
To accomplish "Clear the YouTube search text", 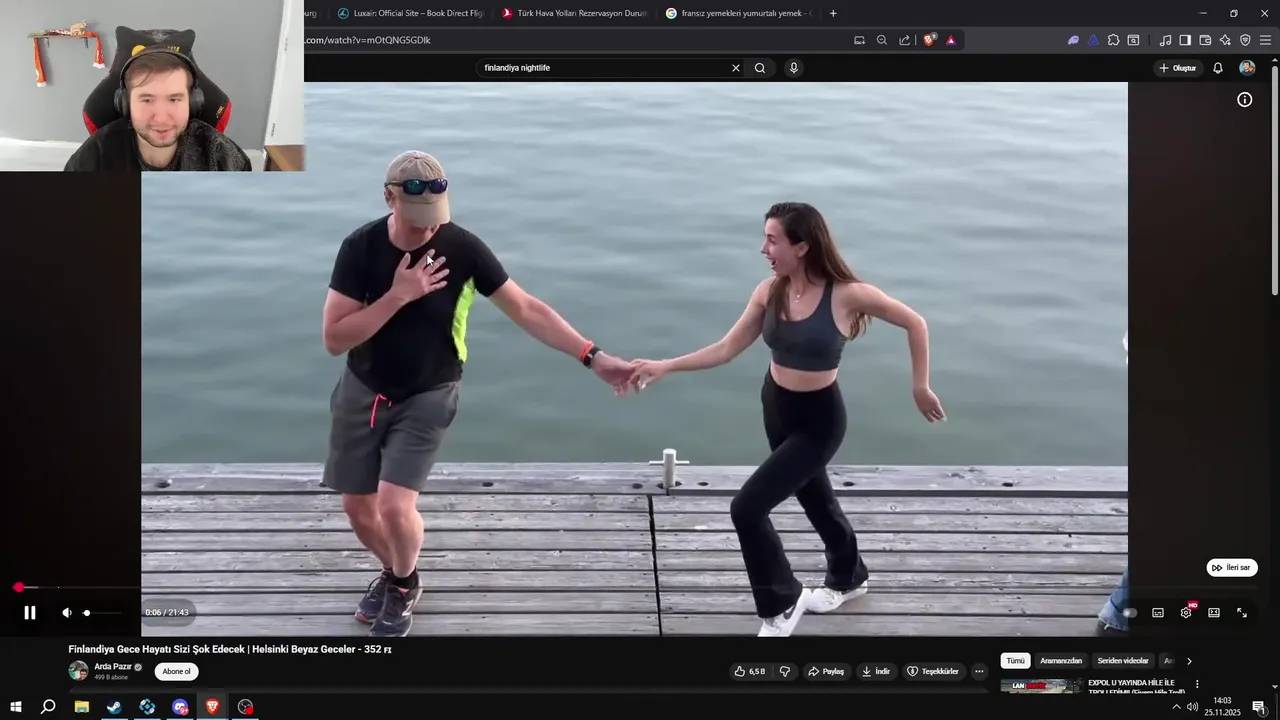I will [x=736, y=68].
